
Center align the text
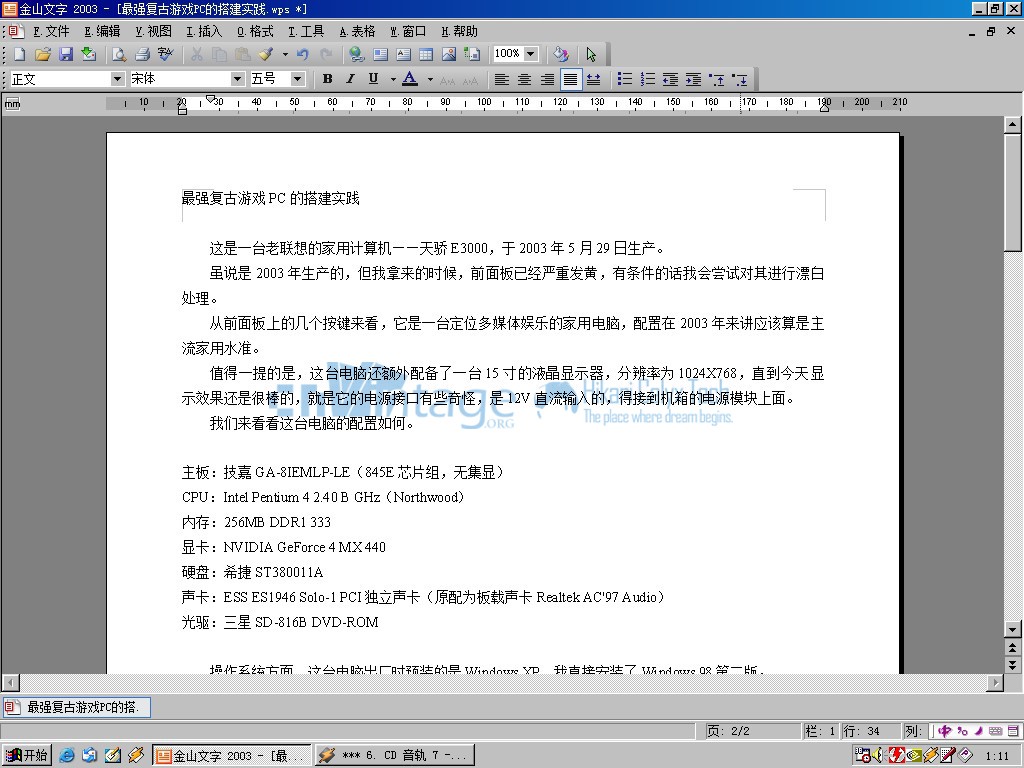(524, 79)
